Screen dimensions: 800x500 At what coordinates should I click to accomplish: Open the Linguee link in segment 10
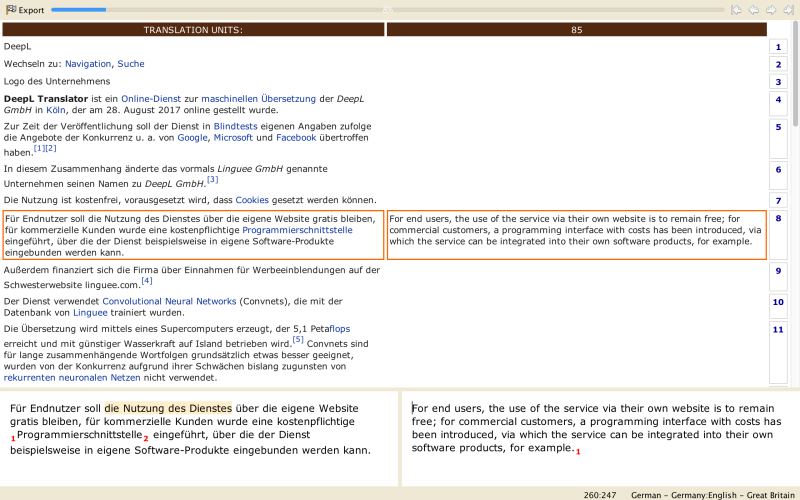click(90, 313)
